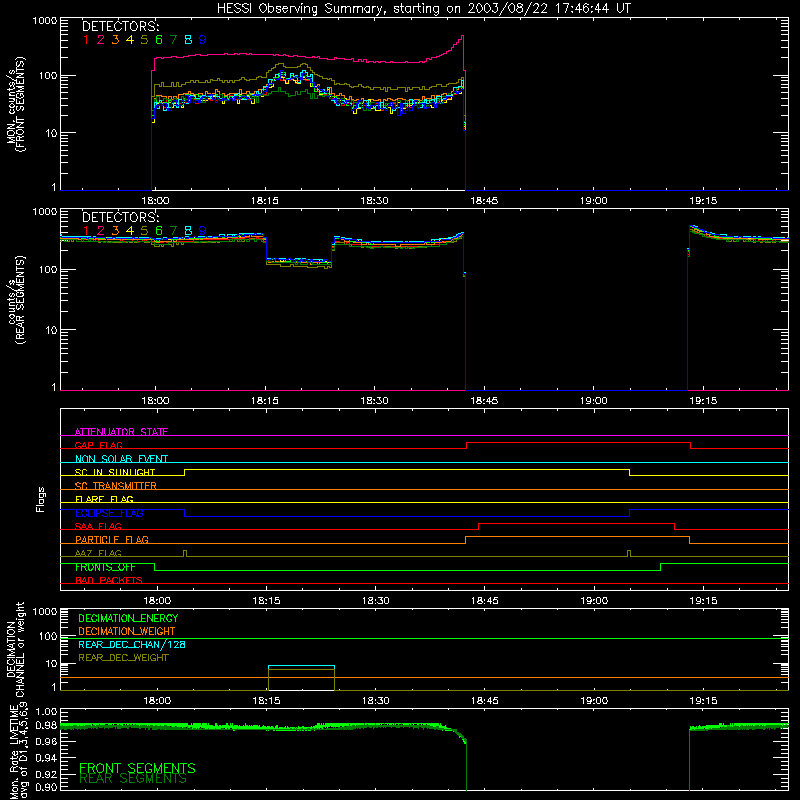The image size is (800, 800).
Task: Click the SC_IN_SUNLIGHT flag label
Action: [x=115, y=472]
